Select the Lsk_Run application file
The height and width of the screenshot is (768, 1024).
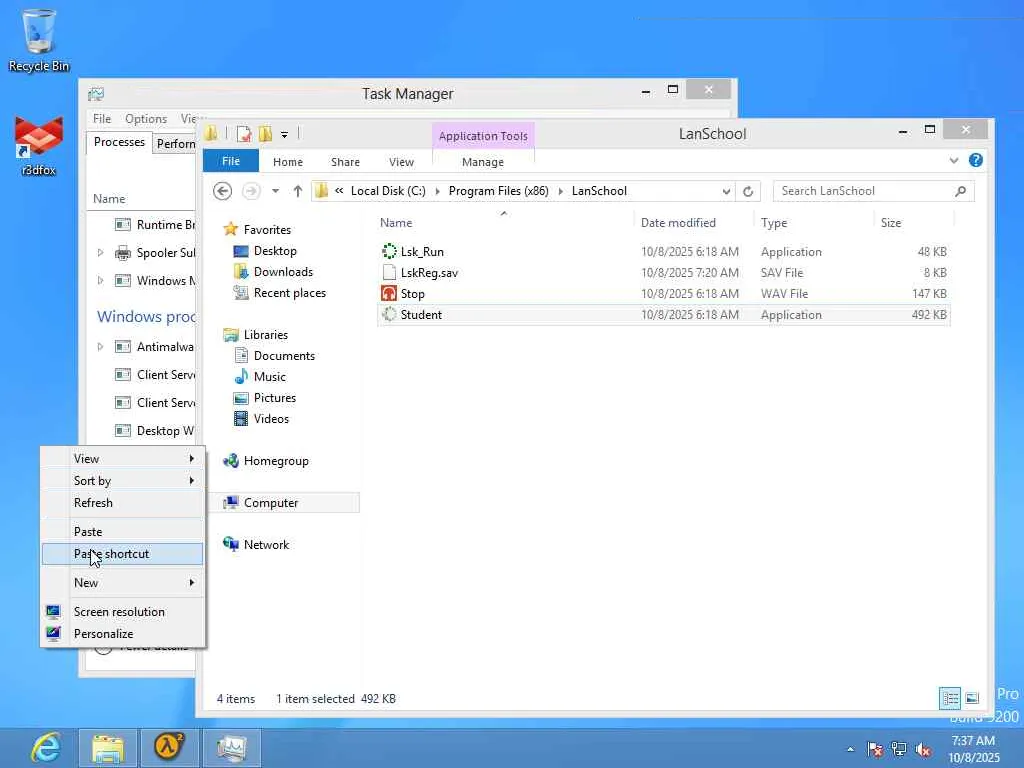(x=664, y=251)
